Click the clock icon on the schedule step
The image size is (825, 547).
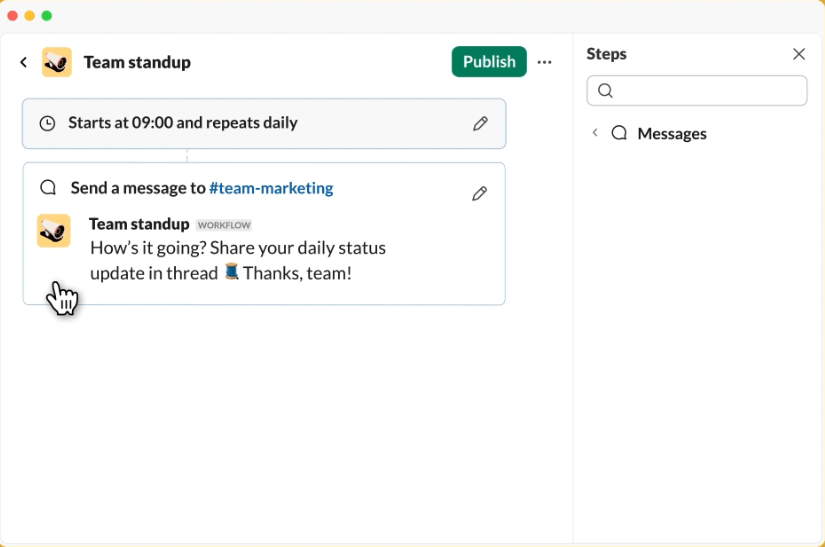(x=47, y=124)
